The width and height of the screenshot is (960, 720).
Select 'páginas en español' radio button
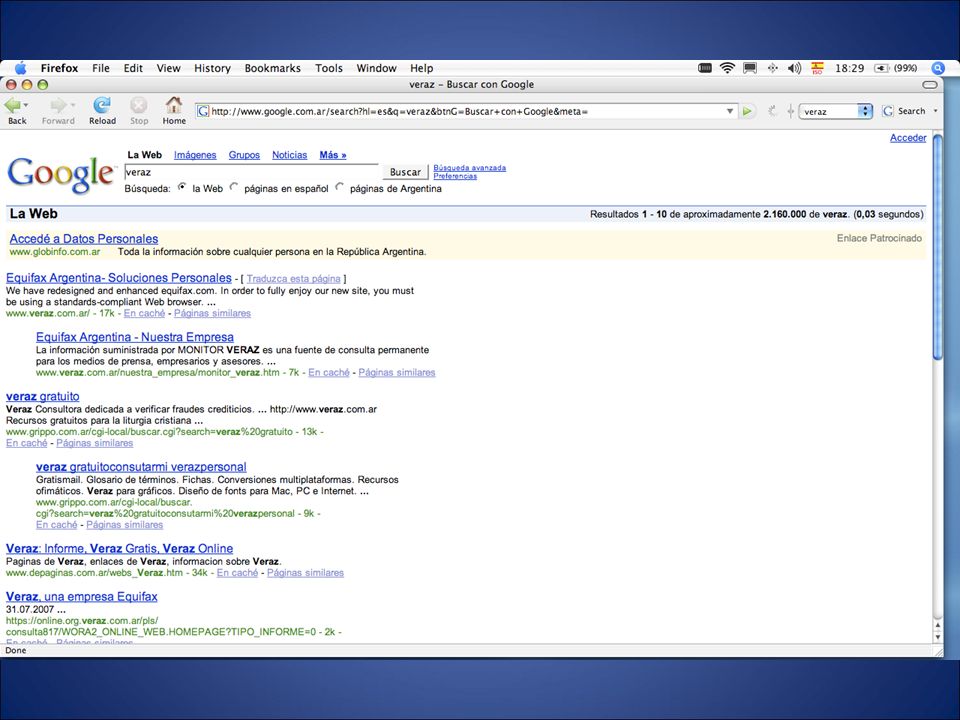coord(234,187)
